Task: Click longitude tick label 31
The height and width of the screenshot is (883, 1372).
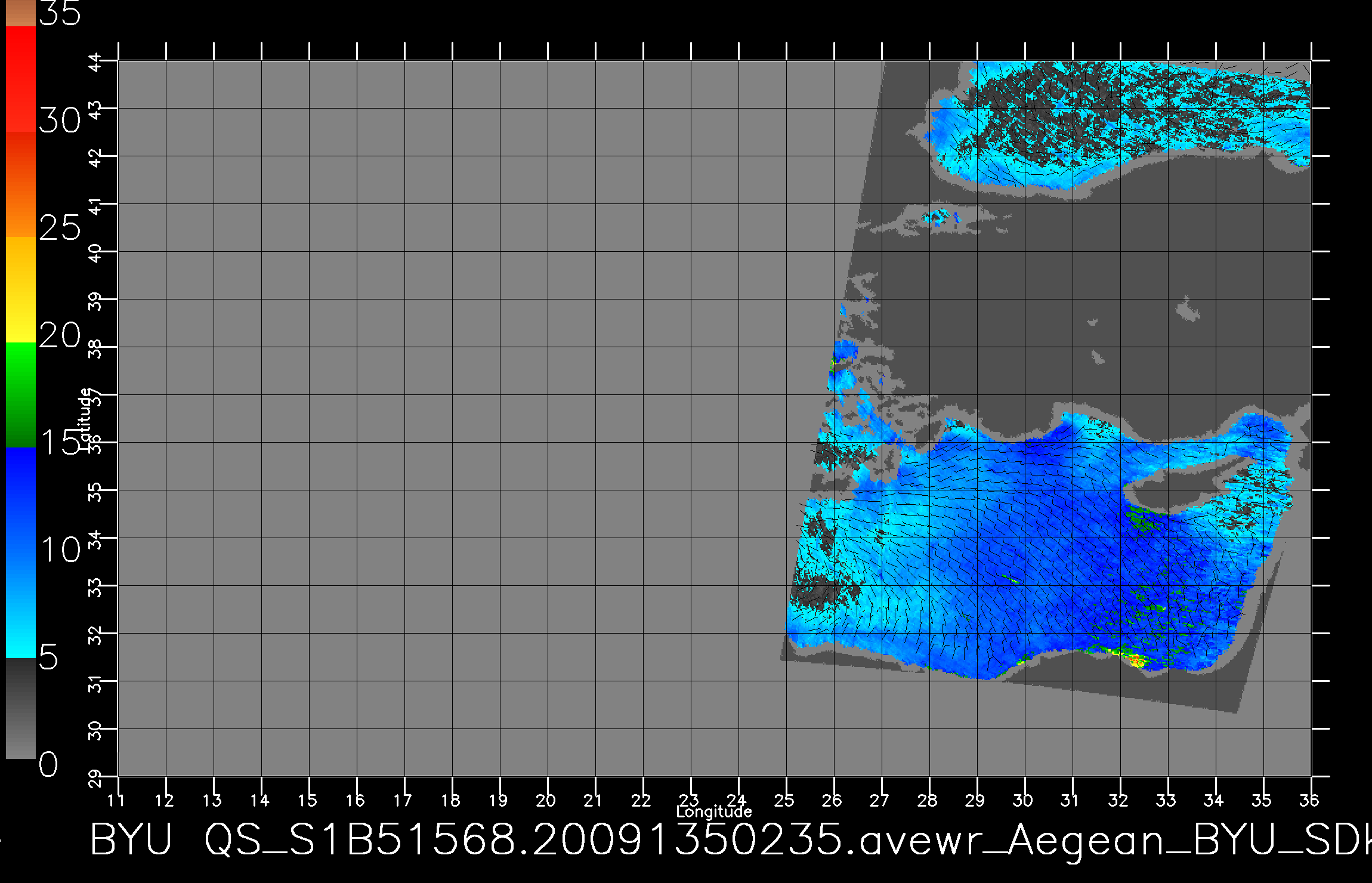Action: point(1070,800)
